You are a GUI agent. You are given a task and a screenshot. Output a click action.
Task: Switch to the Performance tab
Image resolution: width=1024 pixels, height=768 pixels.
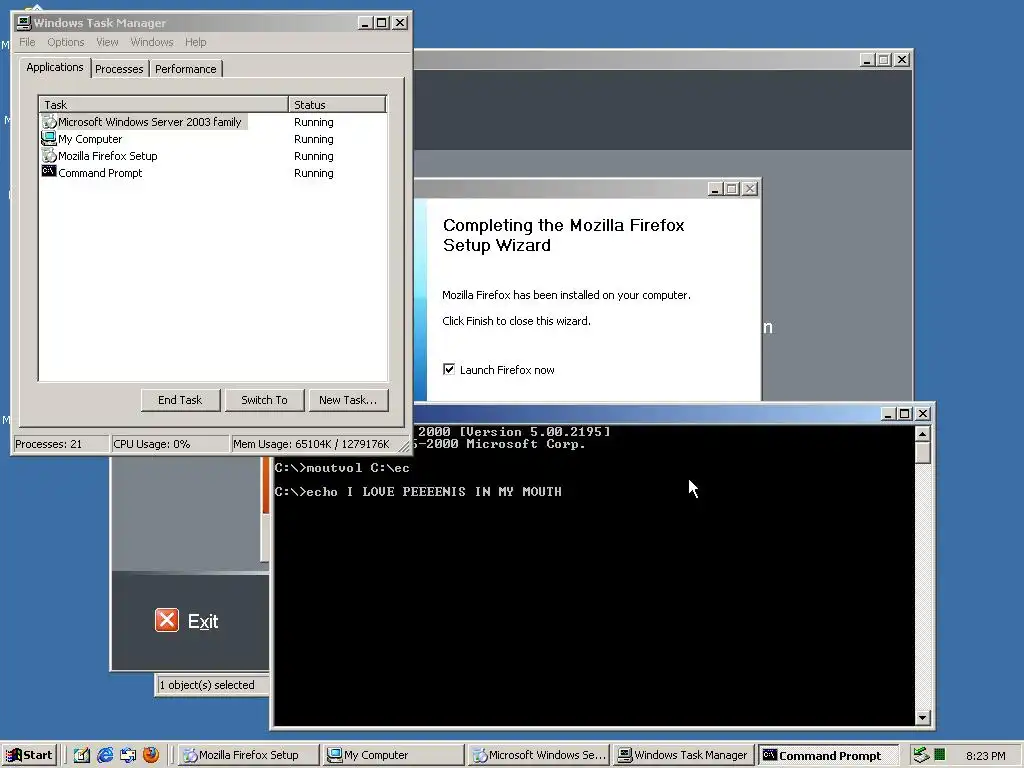point(185,69)
